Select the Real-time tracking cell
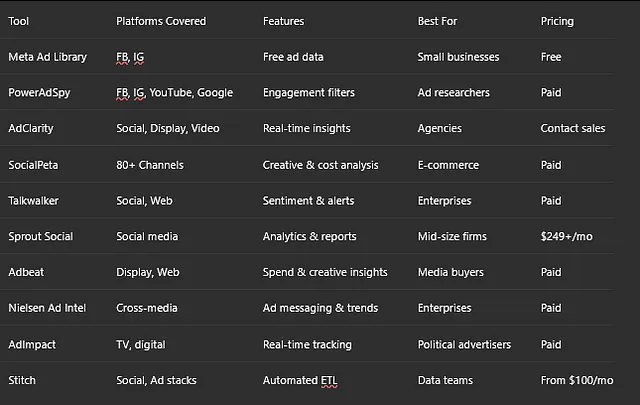Screen dimensions: 640x405 [x=307, y=345]
